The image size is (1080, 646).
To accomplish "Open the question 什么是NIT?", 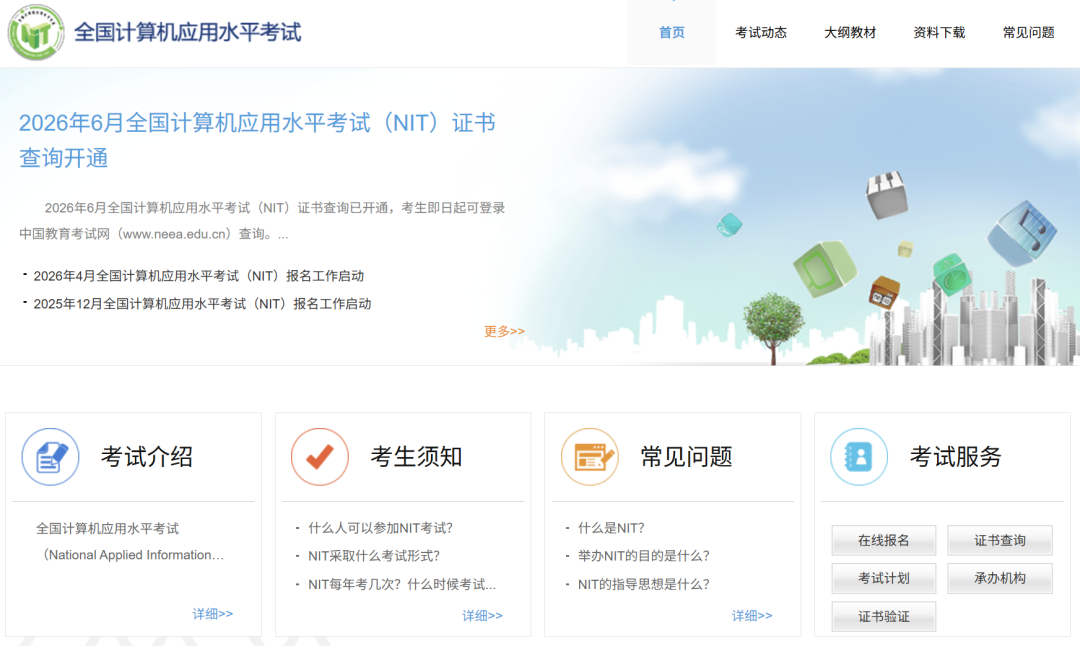I will pos(611,528).
